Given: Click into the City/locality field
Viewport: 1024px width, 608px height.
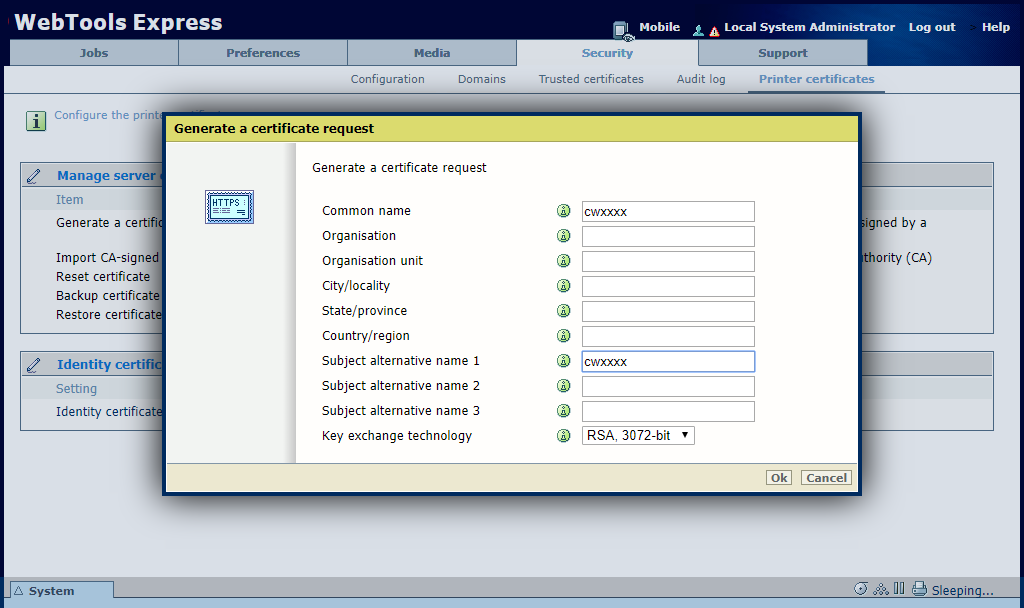Looking at the screenshot, I should [668, 287].
